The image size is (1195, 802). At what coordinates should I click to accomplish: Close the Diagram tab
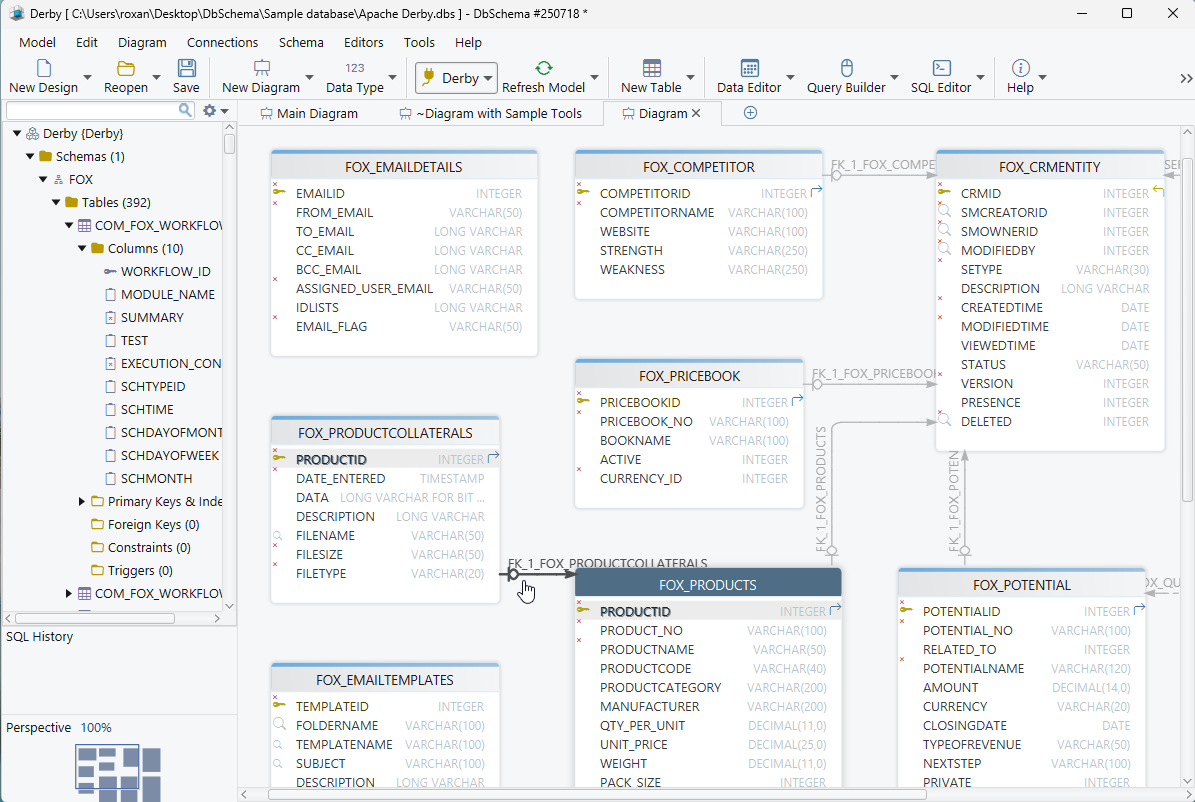point(695,113)
